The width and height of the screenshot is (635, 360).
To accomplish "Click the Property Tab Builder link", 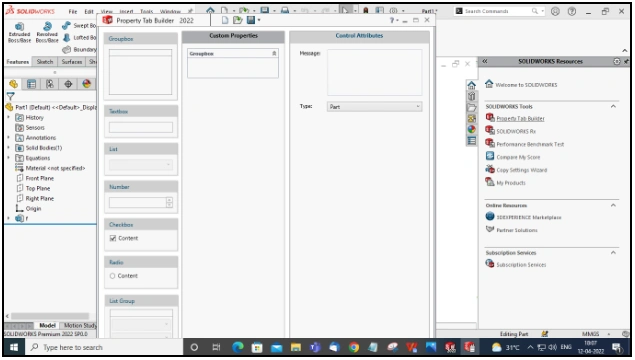I will (520, 119).
